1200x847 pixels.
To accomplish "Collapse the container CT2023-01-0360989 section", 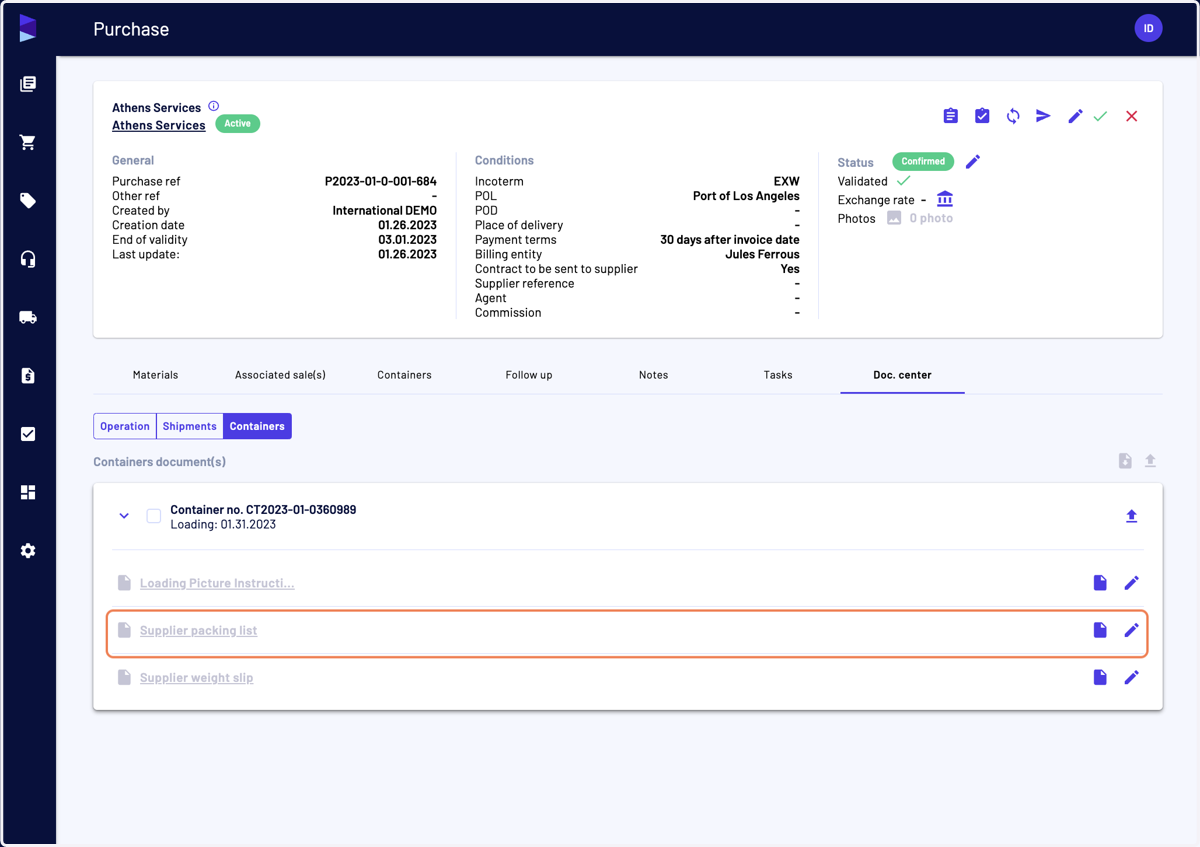I will pyautogui.click(x=124, y=516).
